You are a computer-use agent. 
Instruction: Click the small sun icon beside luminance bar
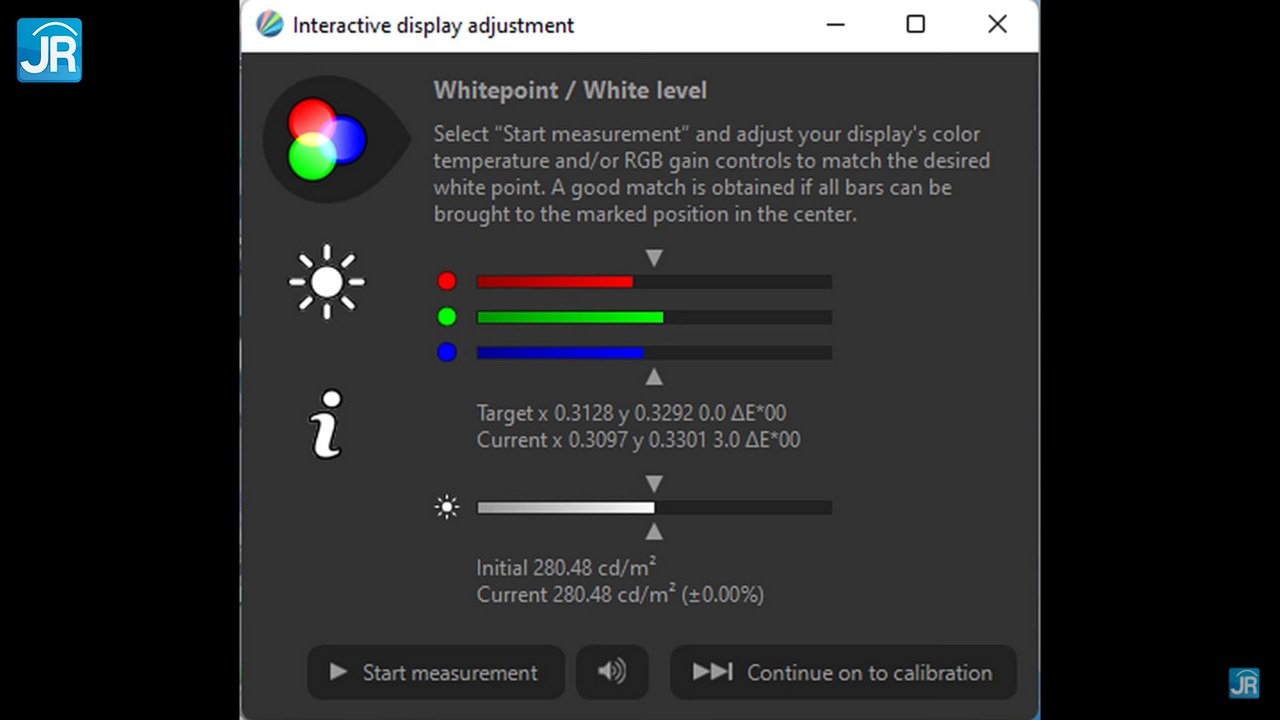pyautogui.click(x=447, y=508)
